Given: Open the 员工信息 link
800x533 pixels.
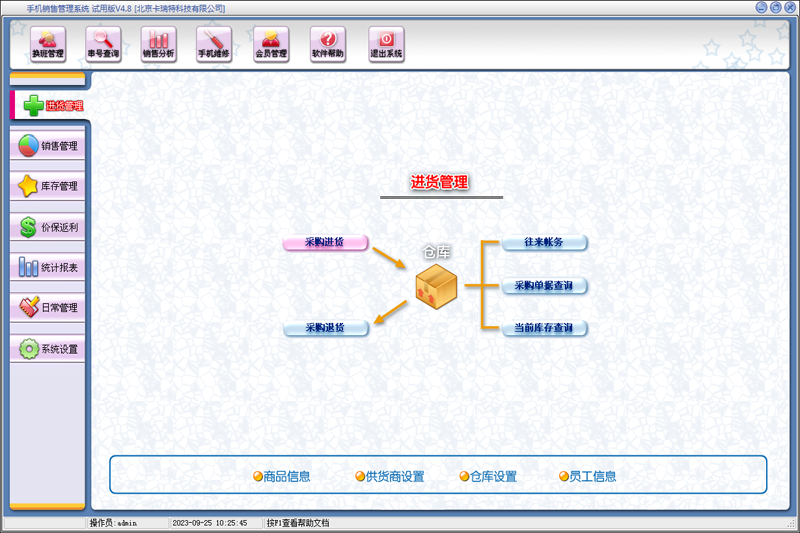Looking at the screenshot, I should click(x=588, y=476).
